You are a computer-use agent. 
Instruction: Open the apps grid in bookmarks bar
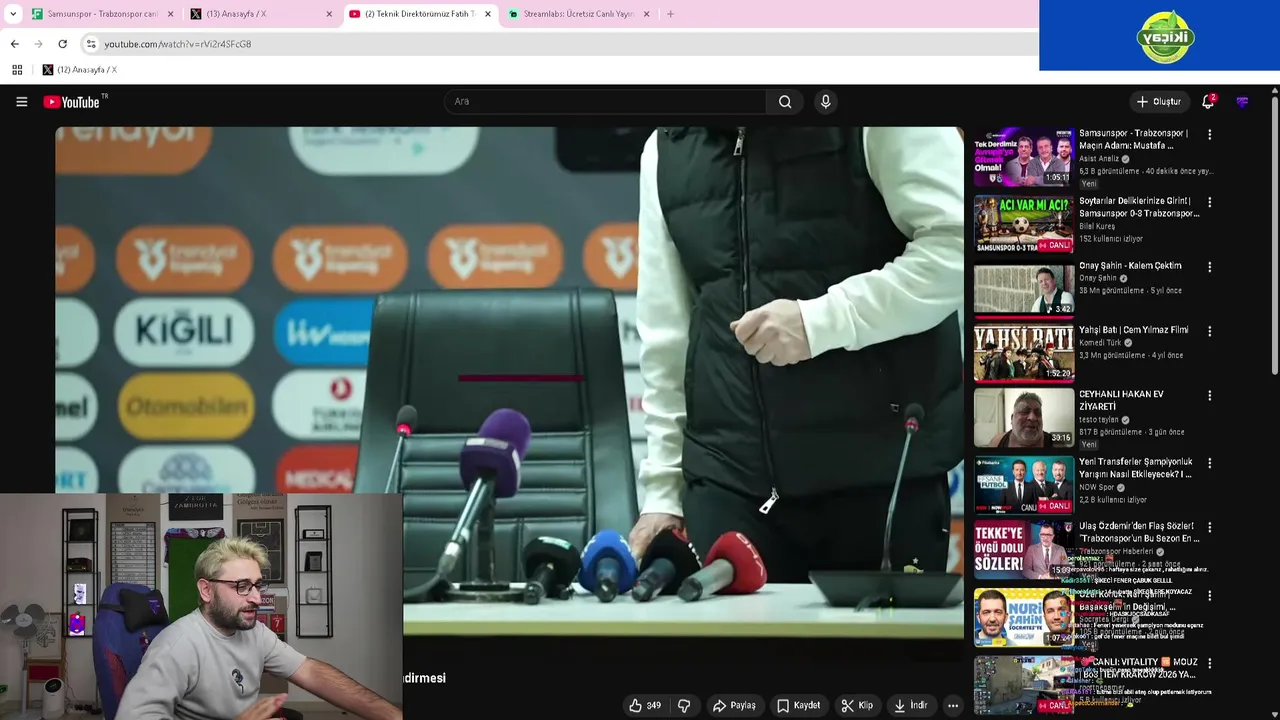17,70
